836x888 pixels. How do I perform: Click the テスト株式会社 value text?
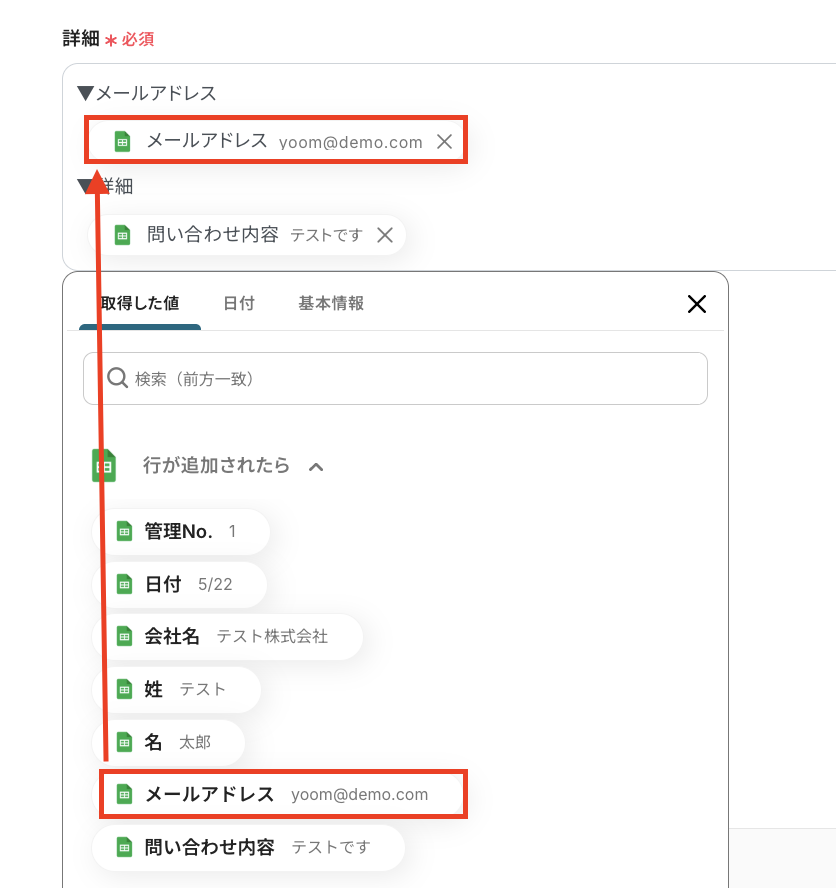(x=272, y=637)
